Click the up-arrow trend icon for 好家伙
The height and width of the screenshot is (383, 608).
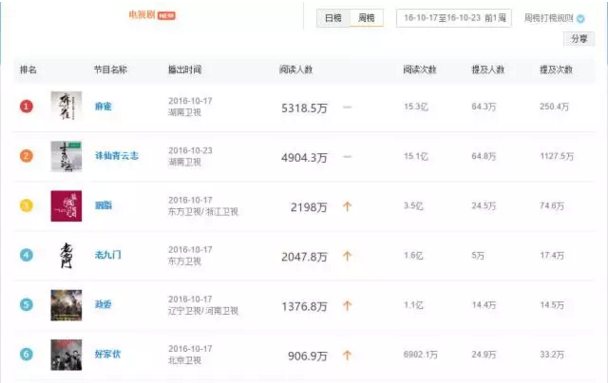pos(347,355)
